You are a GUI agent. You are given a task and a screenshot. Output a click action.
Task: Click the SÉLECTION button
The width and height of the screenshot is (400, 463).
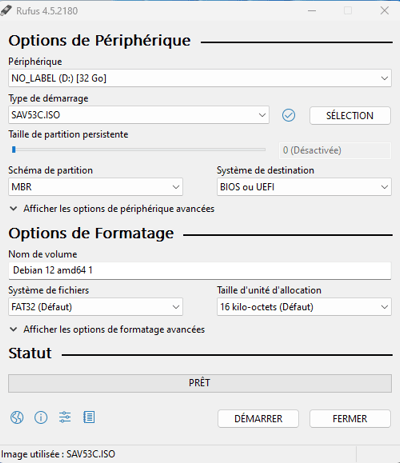point(350,116)
